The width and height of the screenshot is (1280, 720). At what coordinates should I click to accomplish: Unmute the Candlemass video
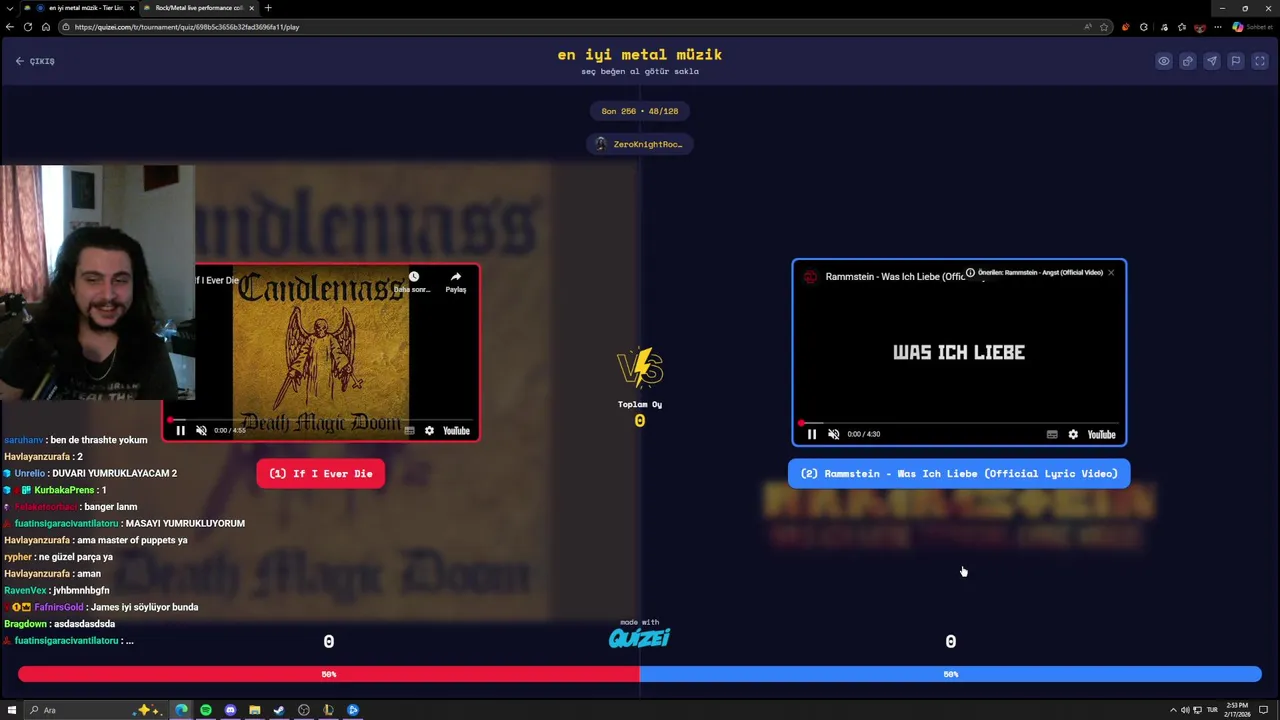[x=201, y=431]
